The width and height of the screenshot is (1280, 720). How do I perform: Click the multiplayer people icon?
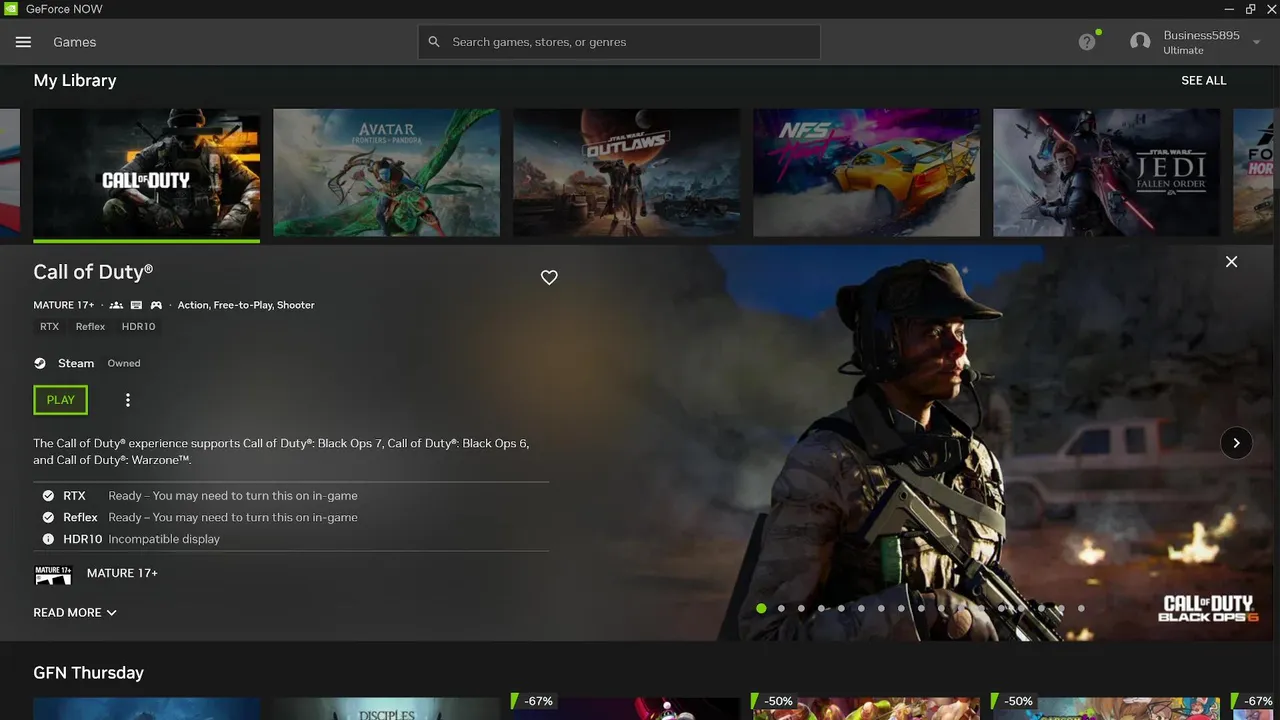(x=116, y=305)
